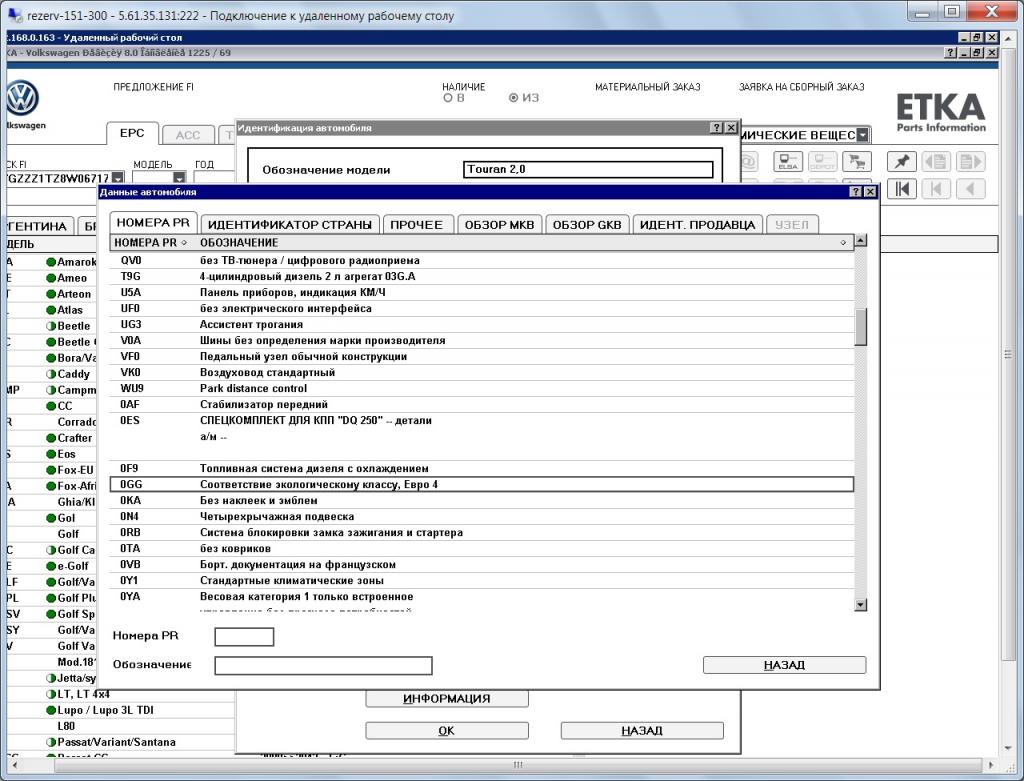Click the green dot beside Eos
This screenshot has width=1024, height=781.
tap(51, 454)
